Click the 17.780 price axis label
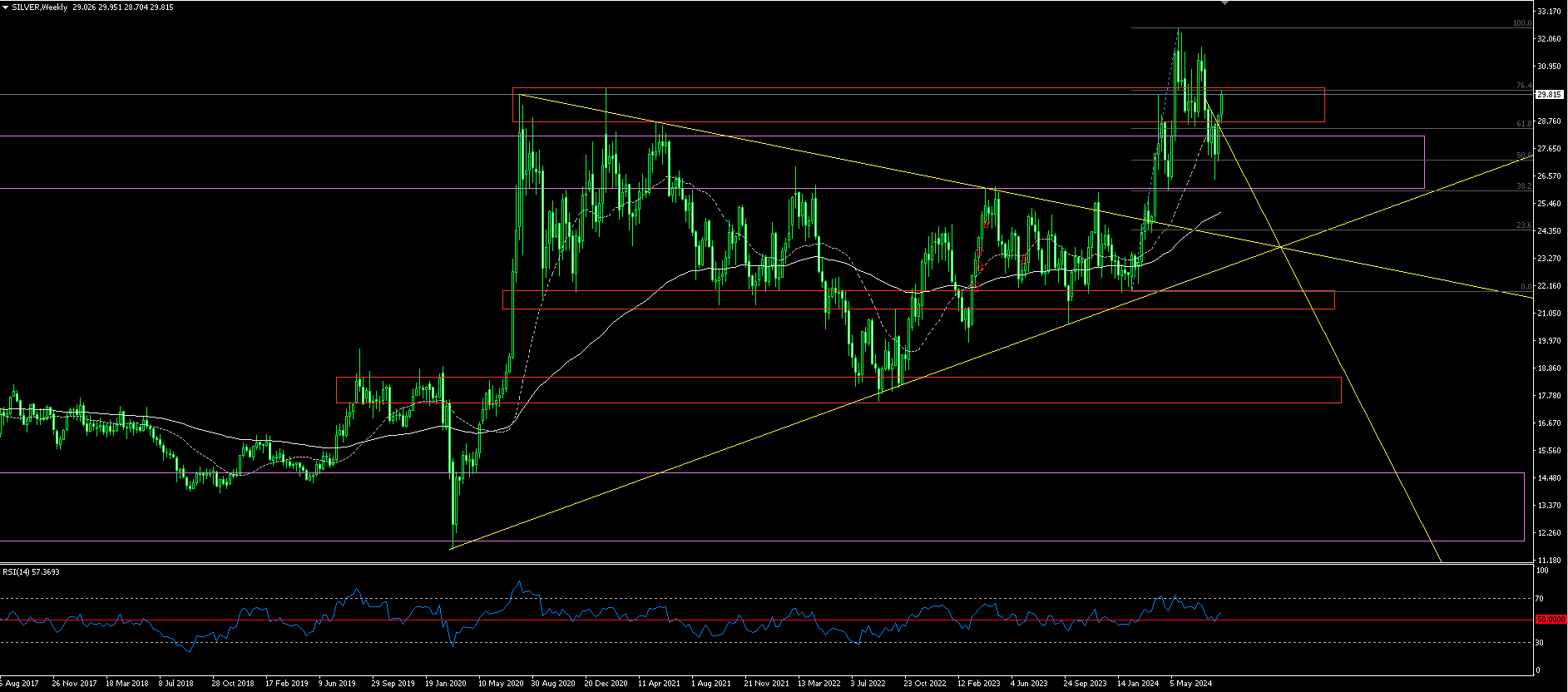This screenshot has width=1568, height=692. [x=1549, y=396]
